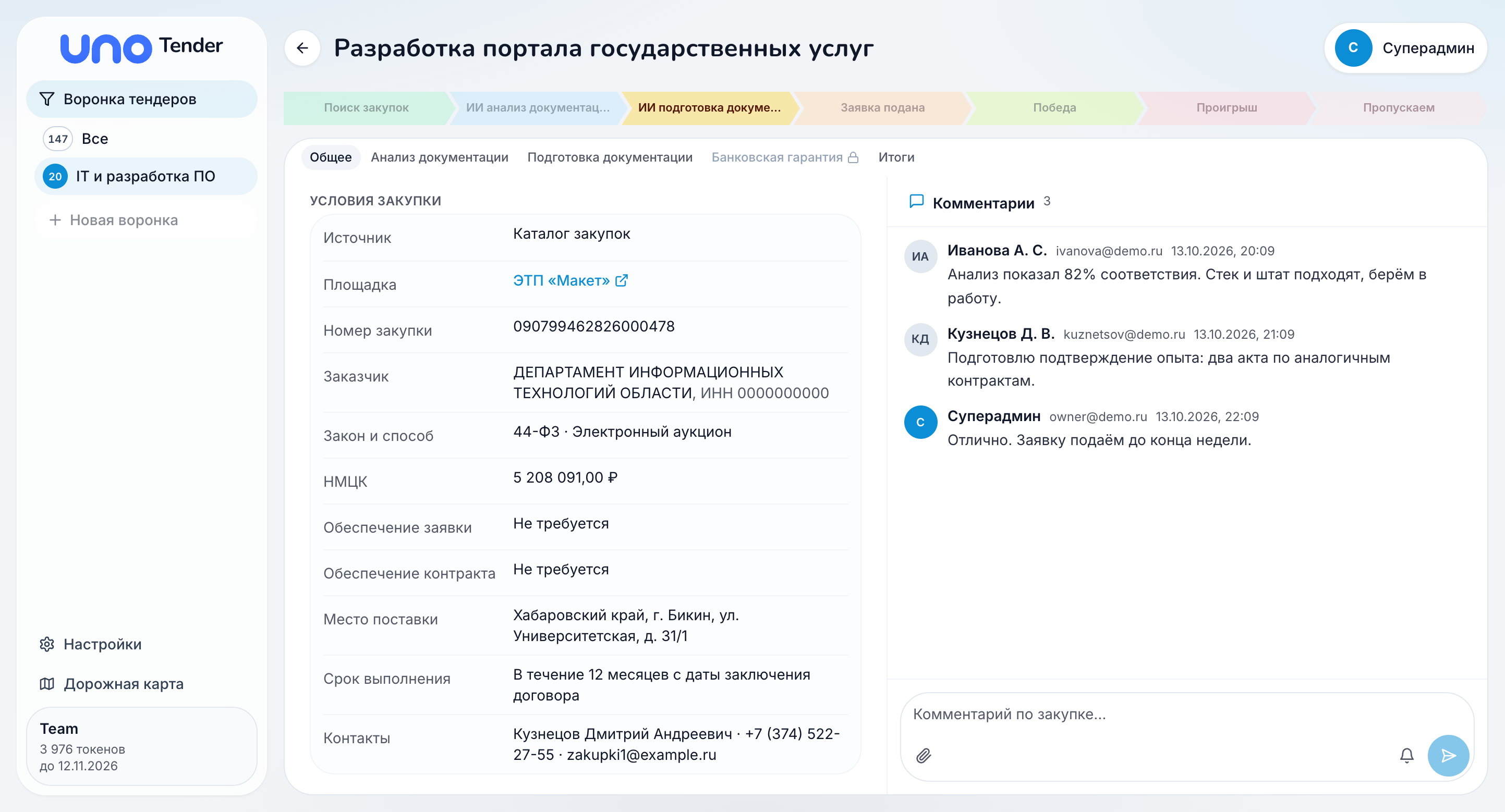The height and width of the screenshot is (812, 1505).
Task: Attach a file with paperclip icon
Action: click(x=924, y=755)
